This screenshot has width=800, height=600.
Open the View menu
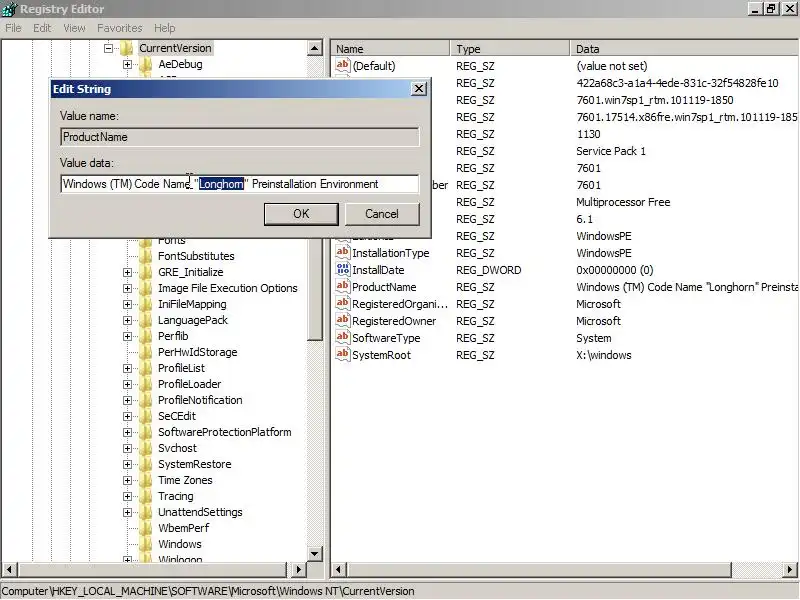pyautogui.click(x=74, y=28)
